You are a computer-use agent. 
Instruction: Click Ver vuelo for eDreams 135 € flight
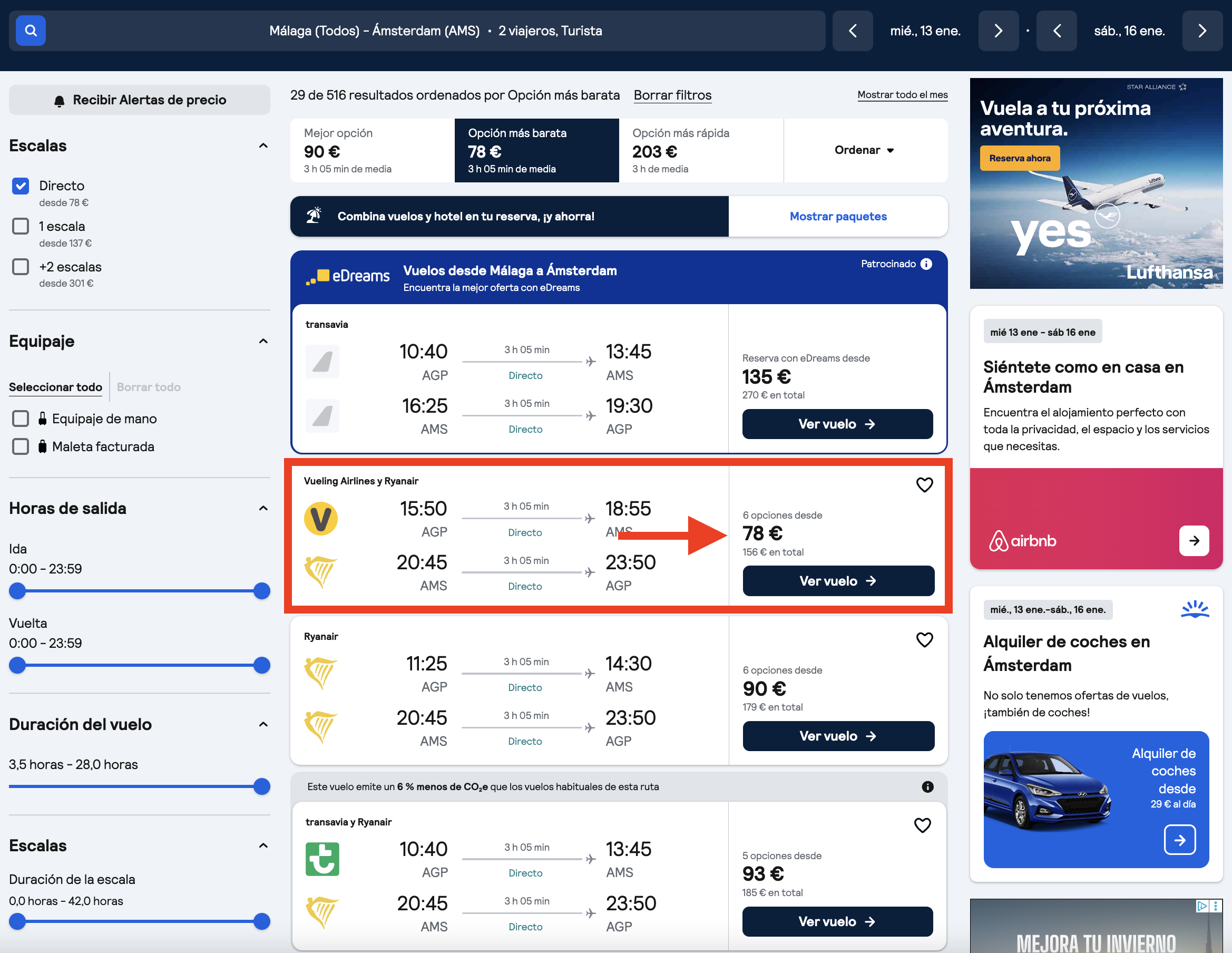[837, 424]
